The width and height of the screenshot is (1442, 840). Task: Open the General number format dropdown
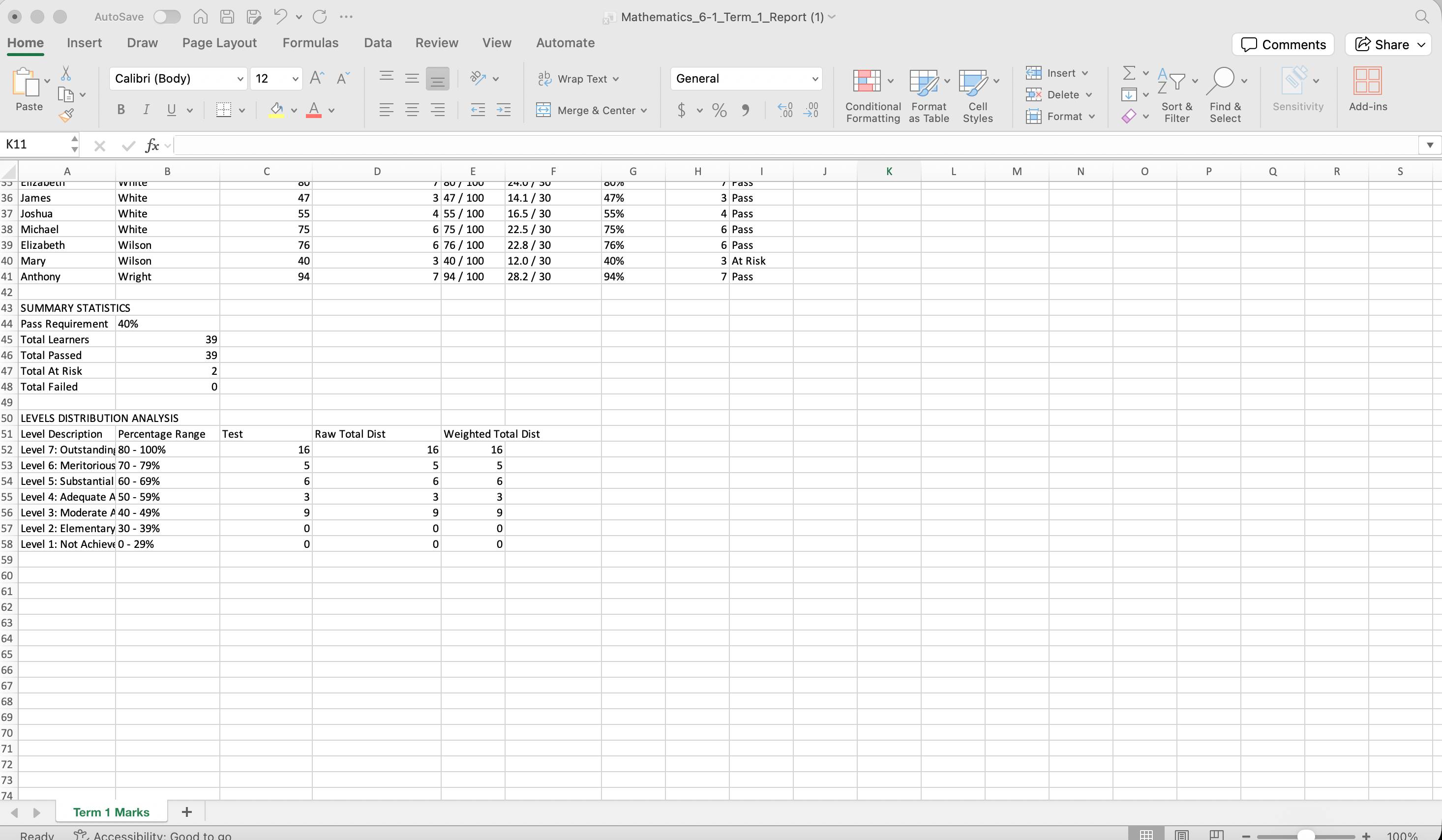(814, 78)
